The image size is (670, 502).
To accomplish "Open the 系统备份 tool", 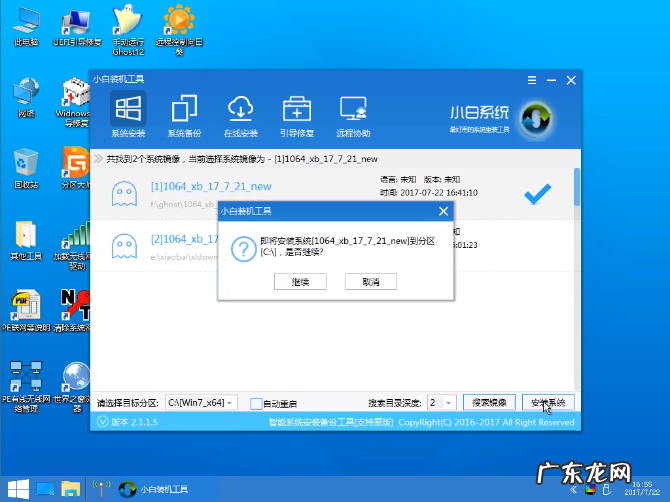I will point(184,114).
